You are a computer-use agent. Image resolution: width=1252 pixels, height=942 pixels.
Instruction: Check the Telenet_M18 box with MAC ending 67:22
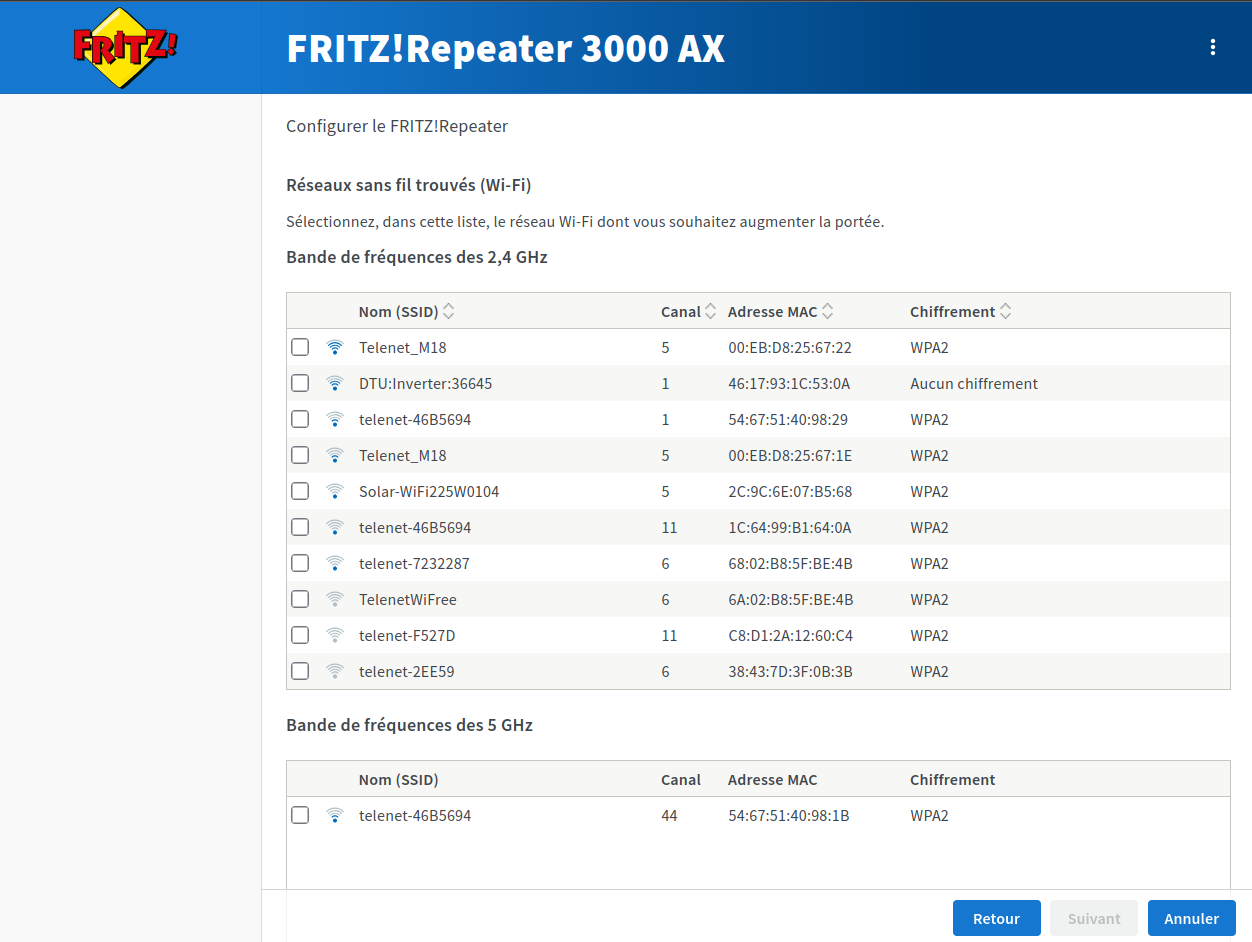click(300, 347)
